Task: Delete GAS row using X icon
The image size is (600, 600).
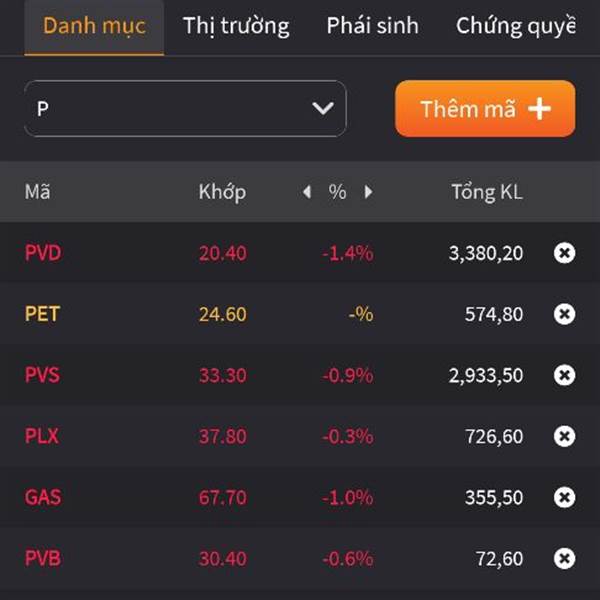Action: pos(564,497)
